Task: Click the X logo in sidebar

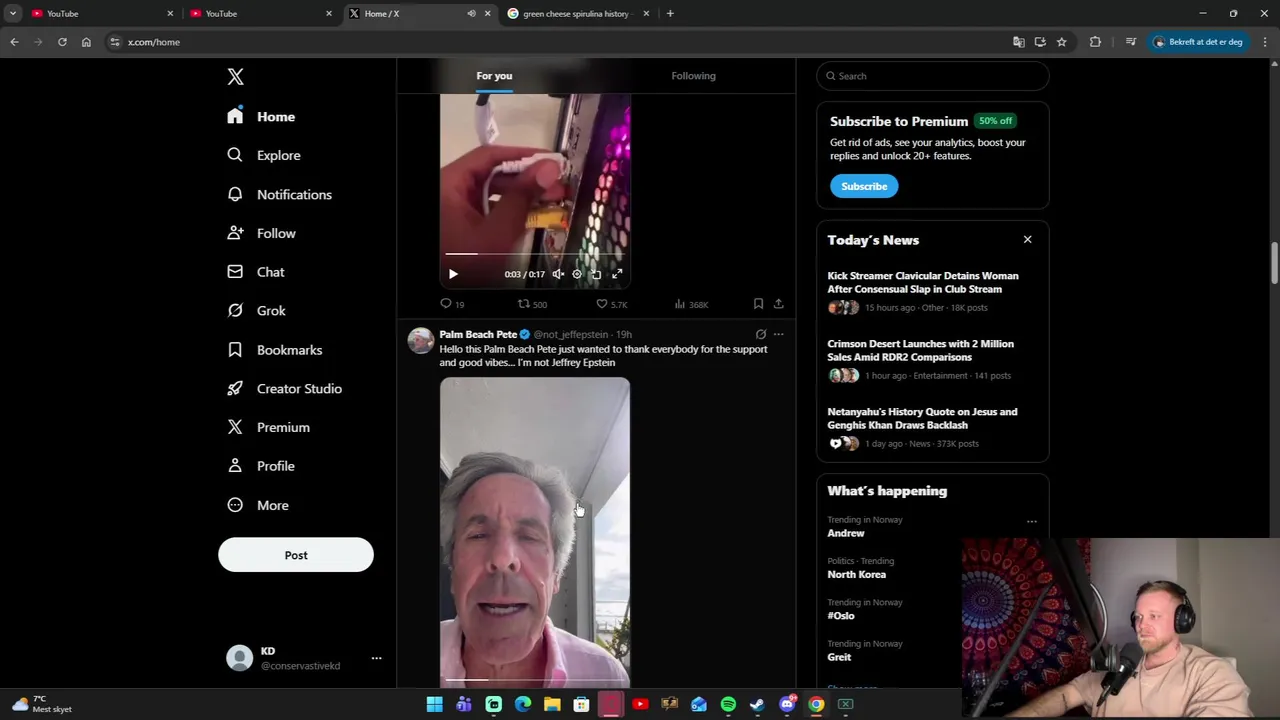Action: 235,77
